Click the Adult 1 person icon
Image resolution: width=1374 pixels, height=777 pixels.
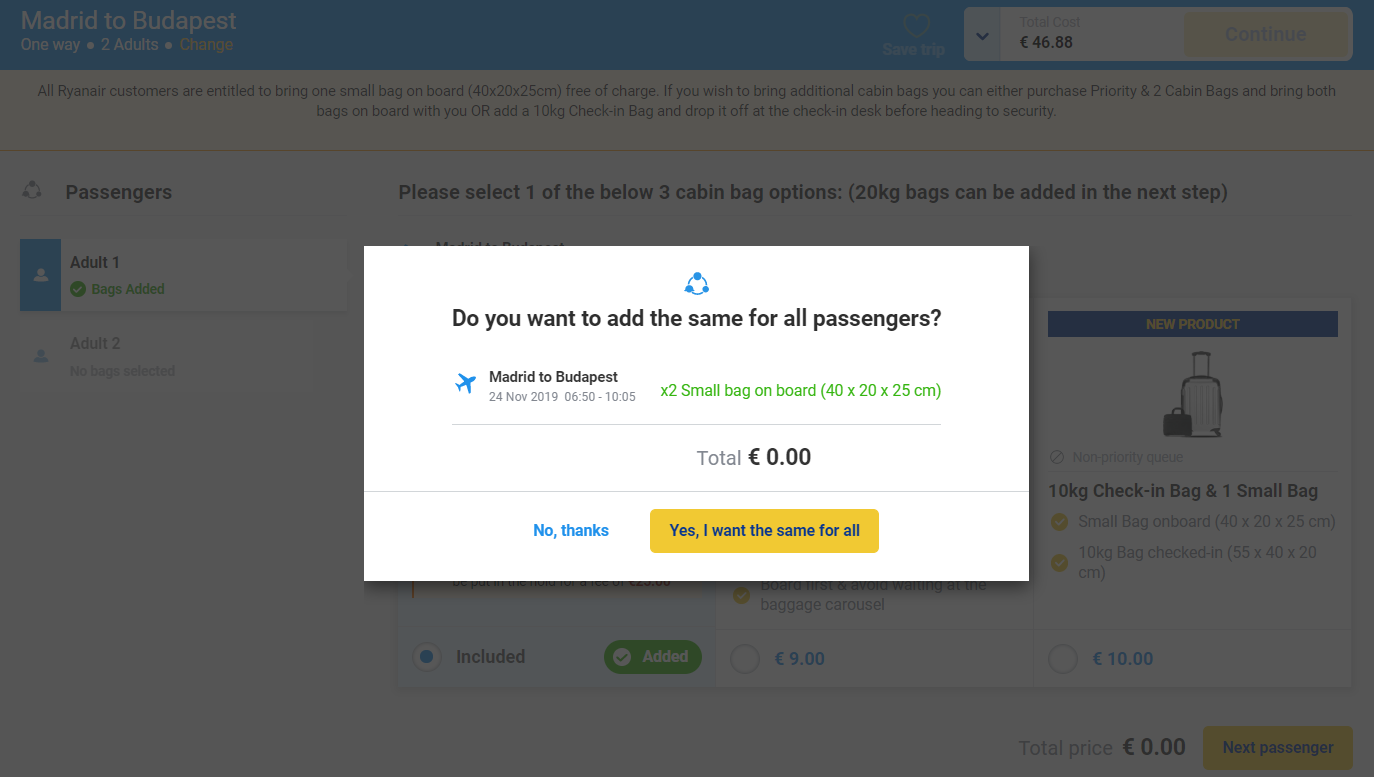(40, 275)
